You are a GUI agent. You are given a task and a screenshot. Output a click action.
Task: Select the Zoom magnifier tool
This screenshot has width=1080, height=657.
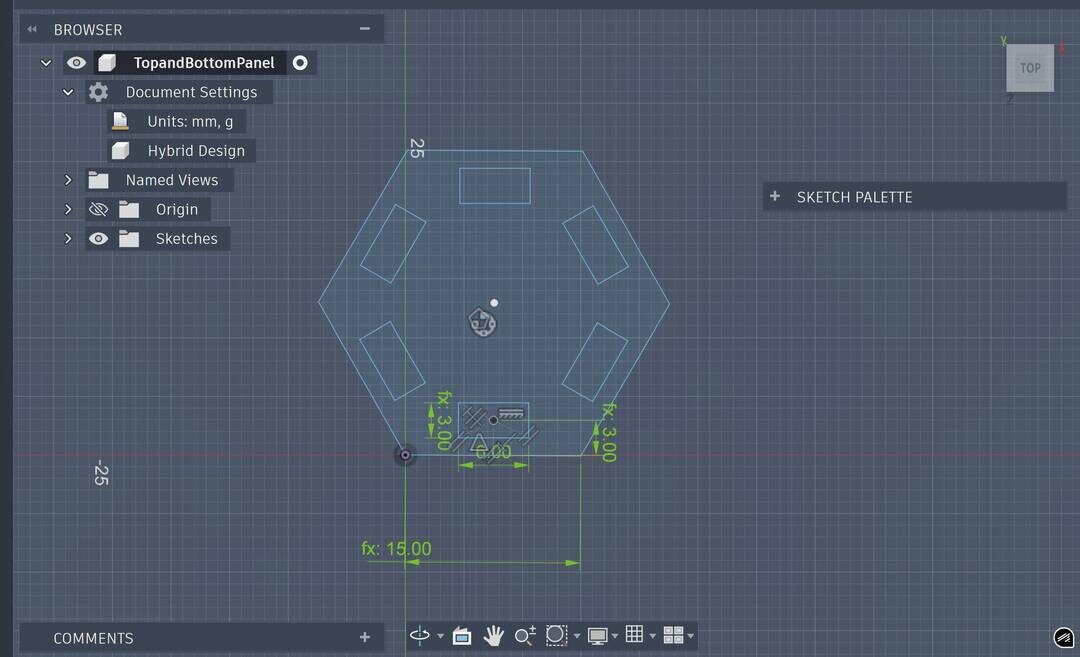click(x=525, y=636)
